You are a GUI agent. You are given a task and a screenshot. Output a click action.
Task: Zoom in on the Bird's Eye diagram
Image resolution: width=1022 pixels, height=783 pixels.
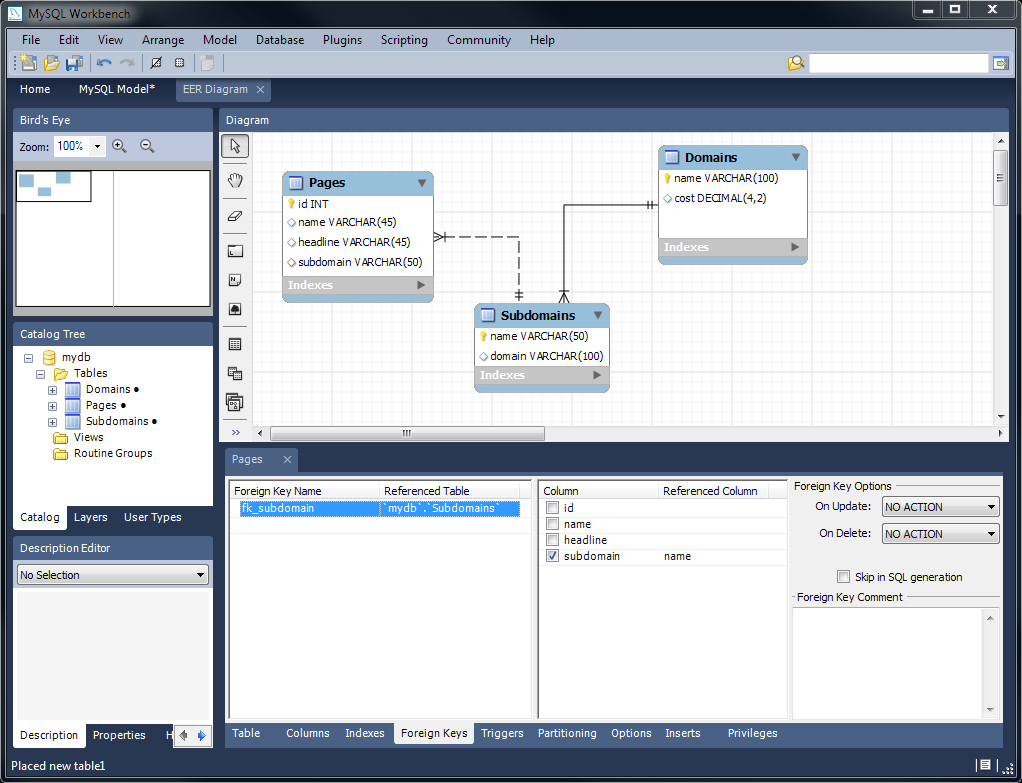(x=119, y=146)
